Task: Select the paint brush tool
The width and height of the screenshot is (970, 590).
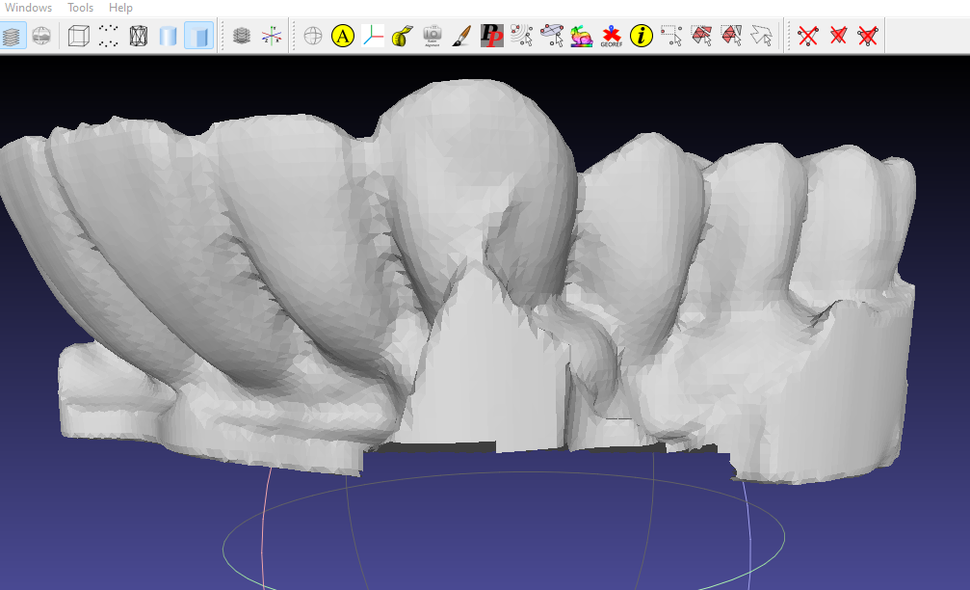Action: point(463,35)
